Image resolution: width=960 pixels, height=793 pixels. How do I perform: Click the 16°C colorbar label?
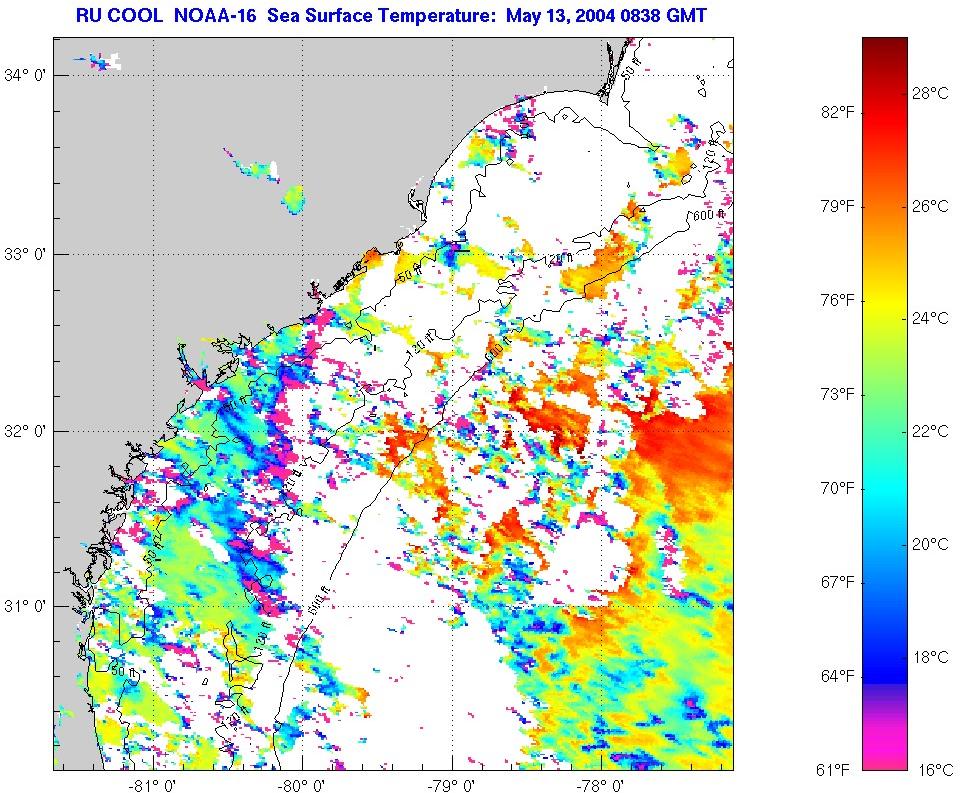click(936, 770)
